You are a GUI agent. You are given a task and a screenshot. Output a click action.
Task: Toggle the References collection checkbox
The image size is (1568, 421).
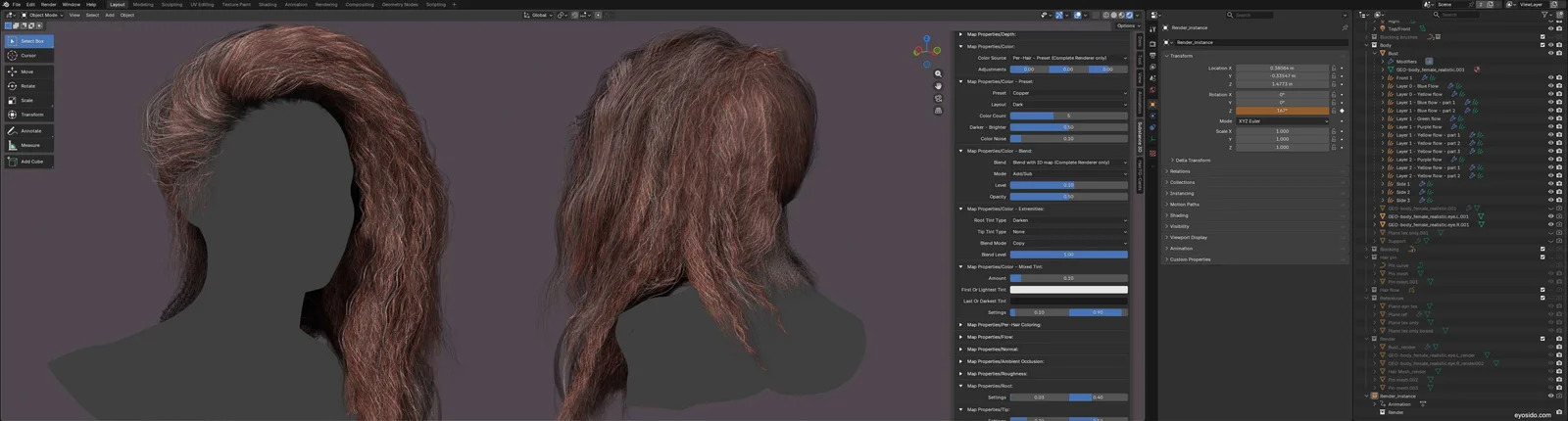pos(1543,298)
